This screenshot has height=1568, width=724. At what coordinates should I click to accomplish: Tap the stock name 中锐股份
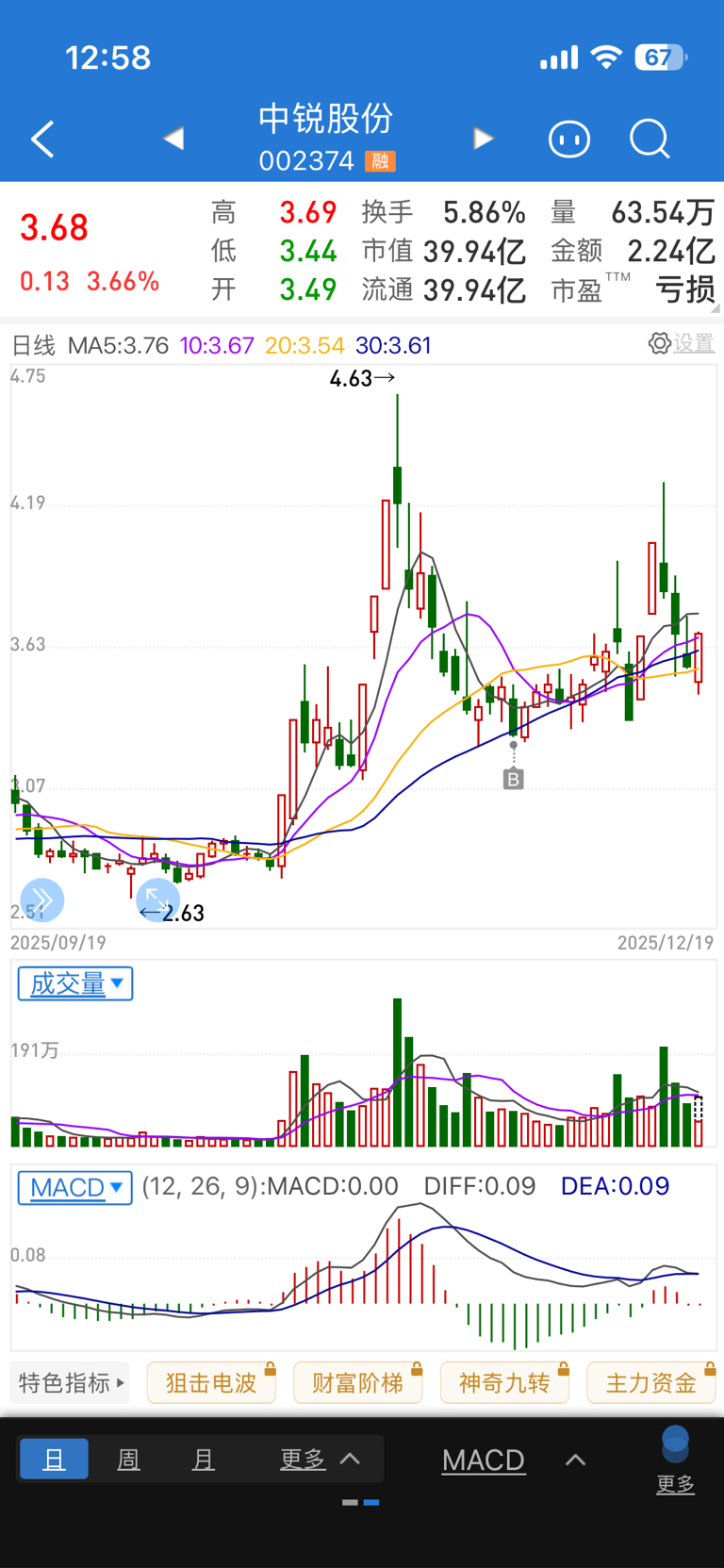click(326, 119)
